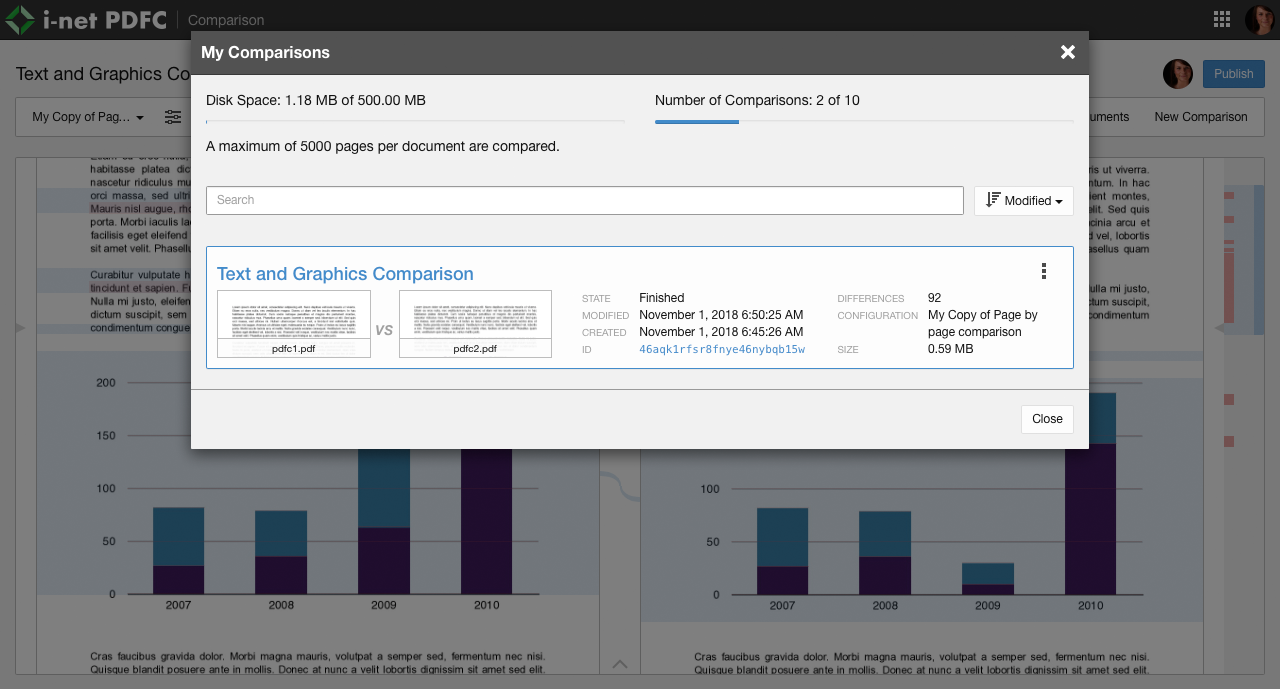This screenshot has height=689, width=1280.
Task: Click the up chevron between documents
Action: [620, 664]
